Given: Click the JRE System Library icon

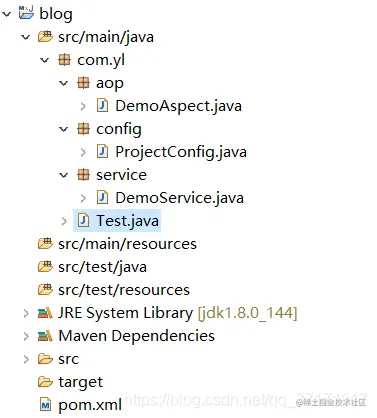Looking at the screenshot, I should click(45, 313).
